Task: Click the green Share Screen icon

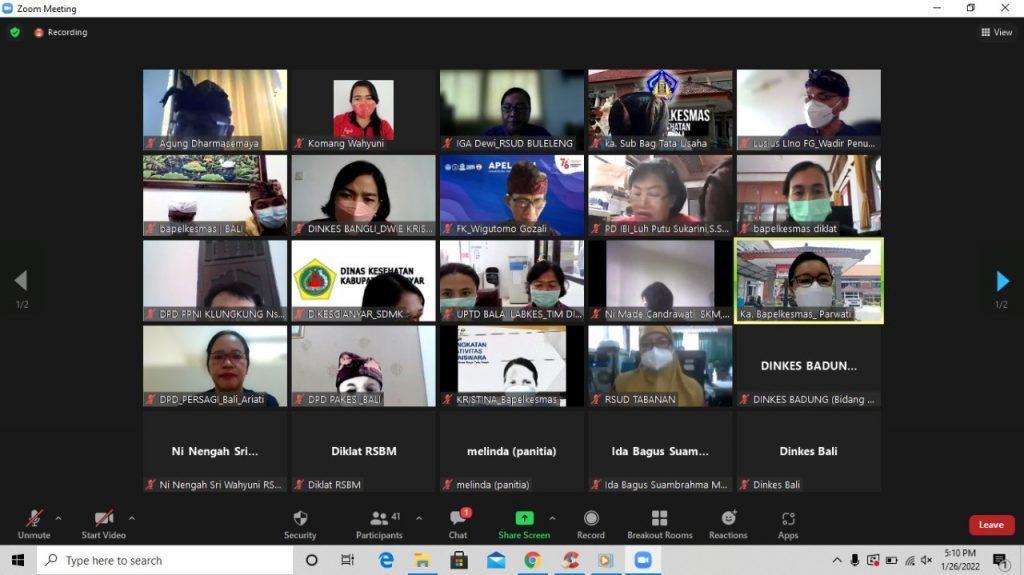Action: coord(524,519)
